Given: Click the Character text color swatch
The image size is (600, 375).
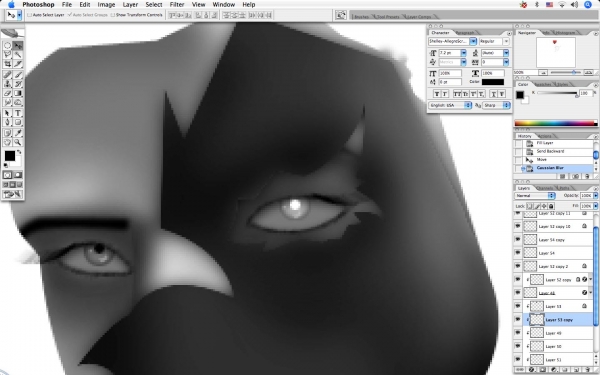Looking at the screenshot, I should pyautogui.click(x=493, y=82).
